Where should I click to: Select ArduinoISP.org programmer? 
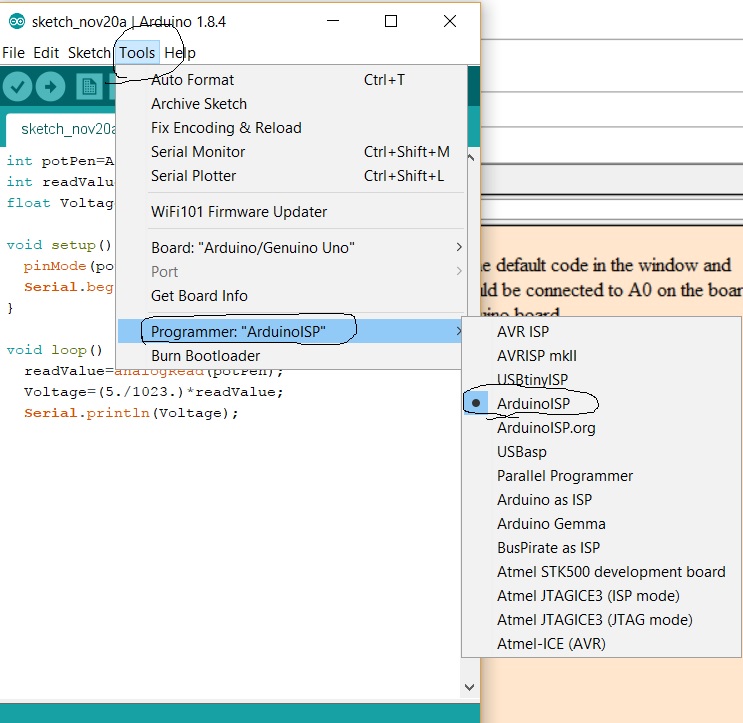point(601,428)
